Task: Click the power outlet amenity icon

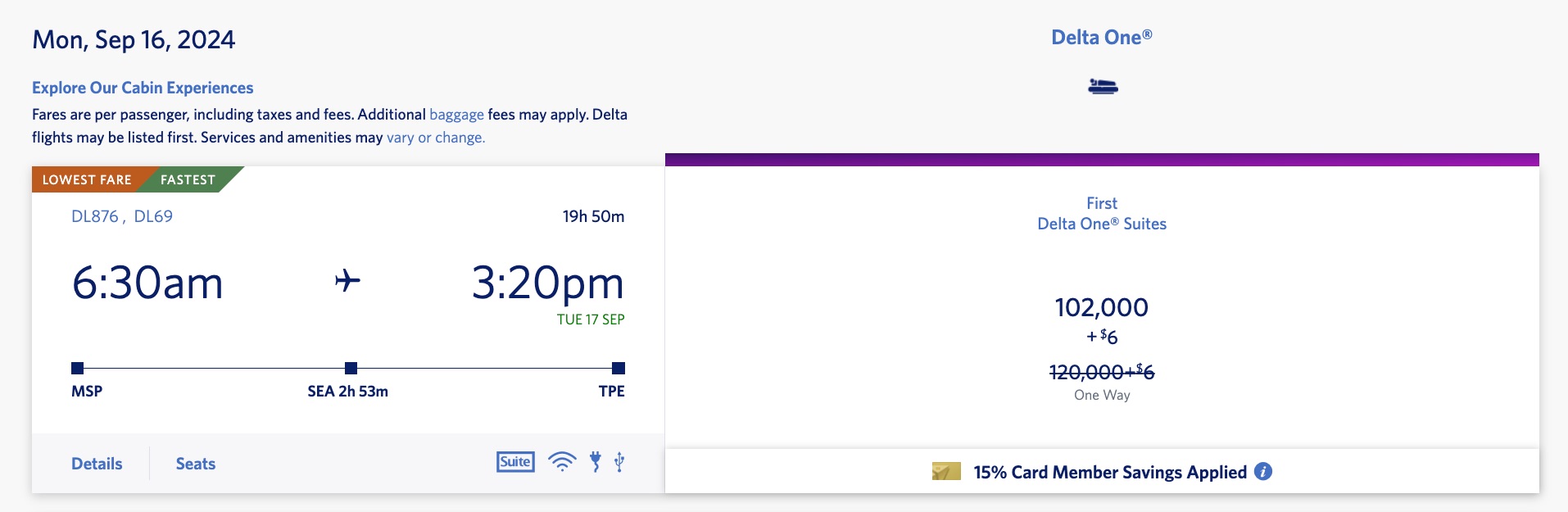Action: click(x=594, y=461)
